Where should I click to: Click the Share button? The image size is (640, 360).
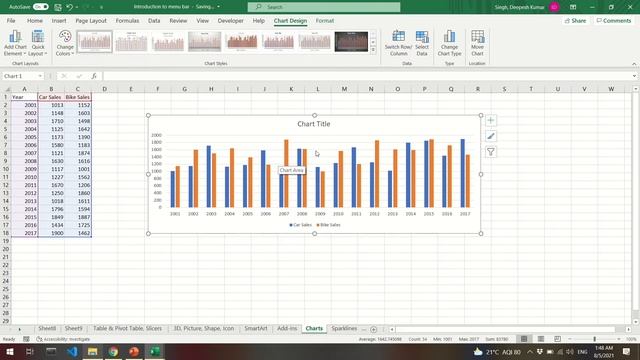(576, 20)
